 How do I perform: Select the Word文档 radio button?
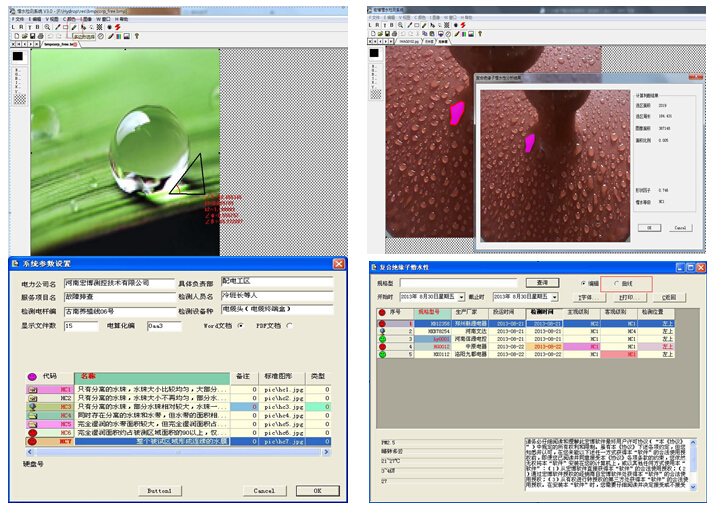pos(241,325)
